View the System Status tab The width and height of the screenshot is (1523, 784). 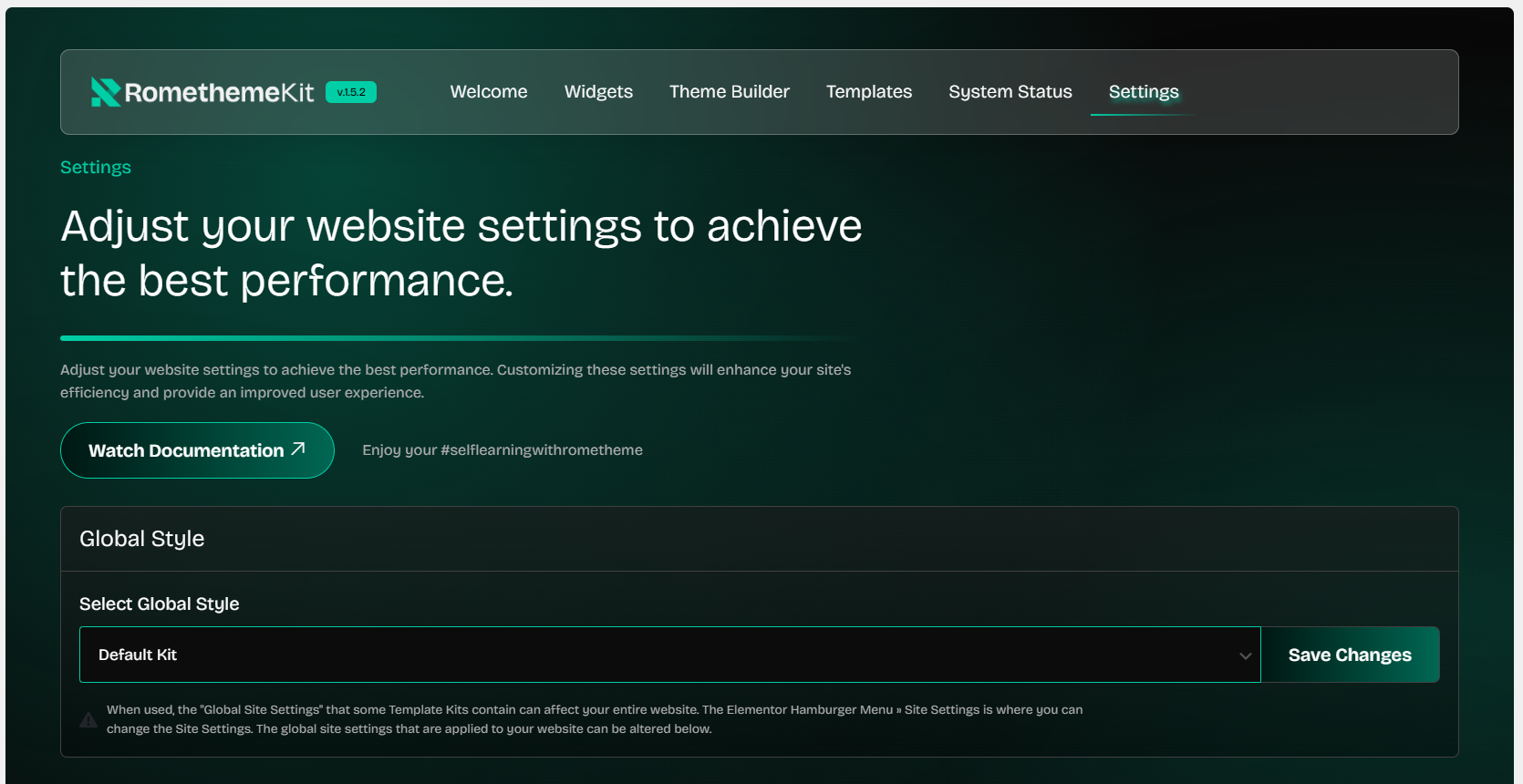click(x=1010, y=92)
